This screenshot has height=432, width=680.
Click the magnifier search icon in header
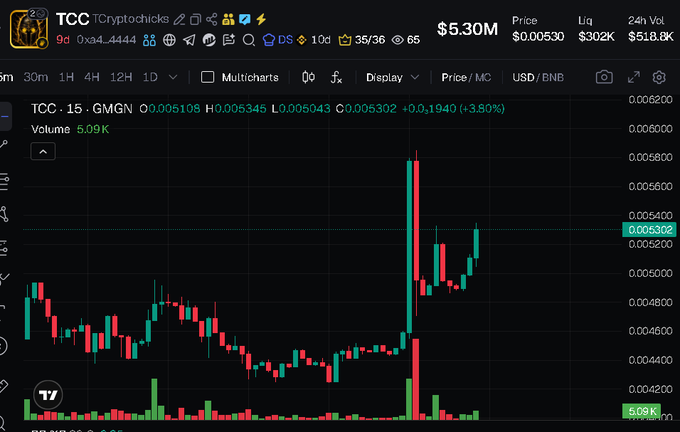tap(248, 40)
